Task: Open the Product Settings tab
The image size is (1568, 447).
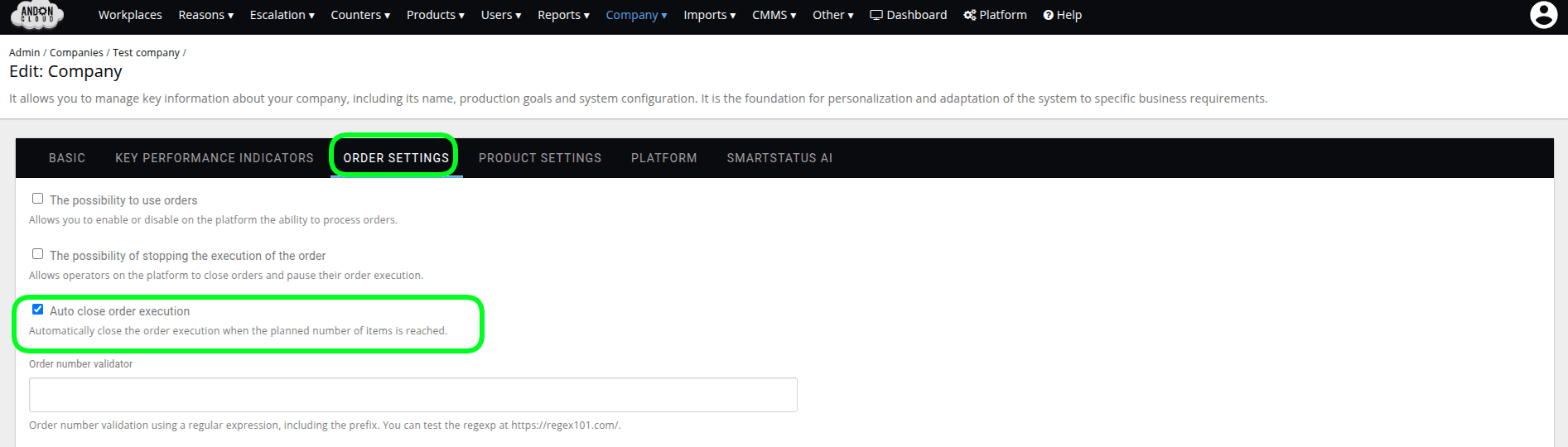Action: click(540, 158)
